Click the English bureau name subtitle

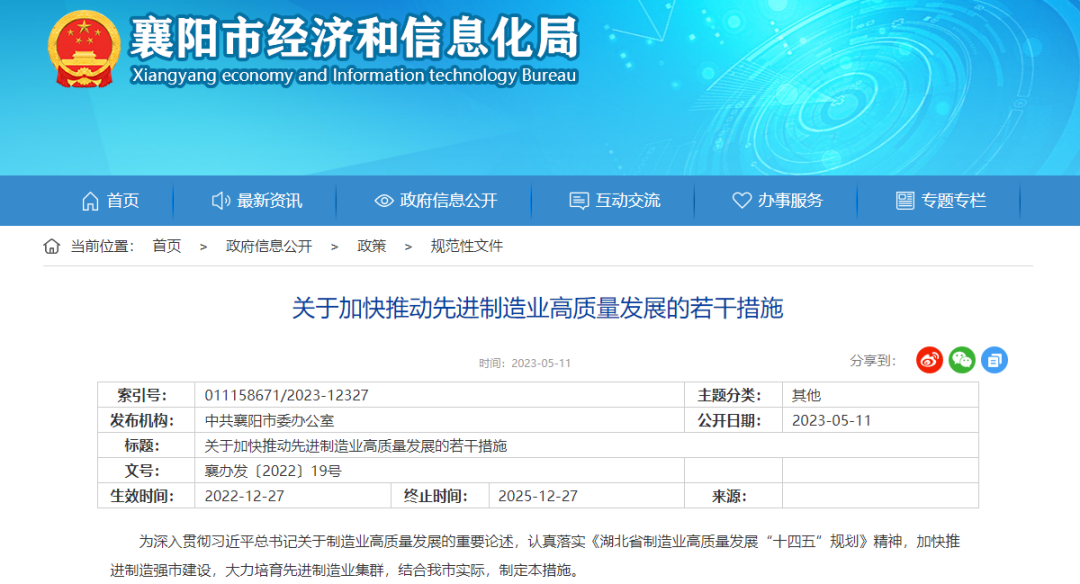pos(354,75)
